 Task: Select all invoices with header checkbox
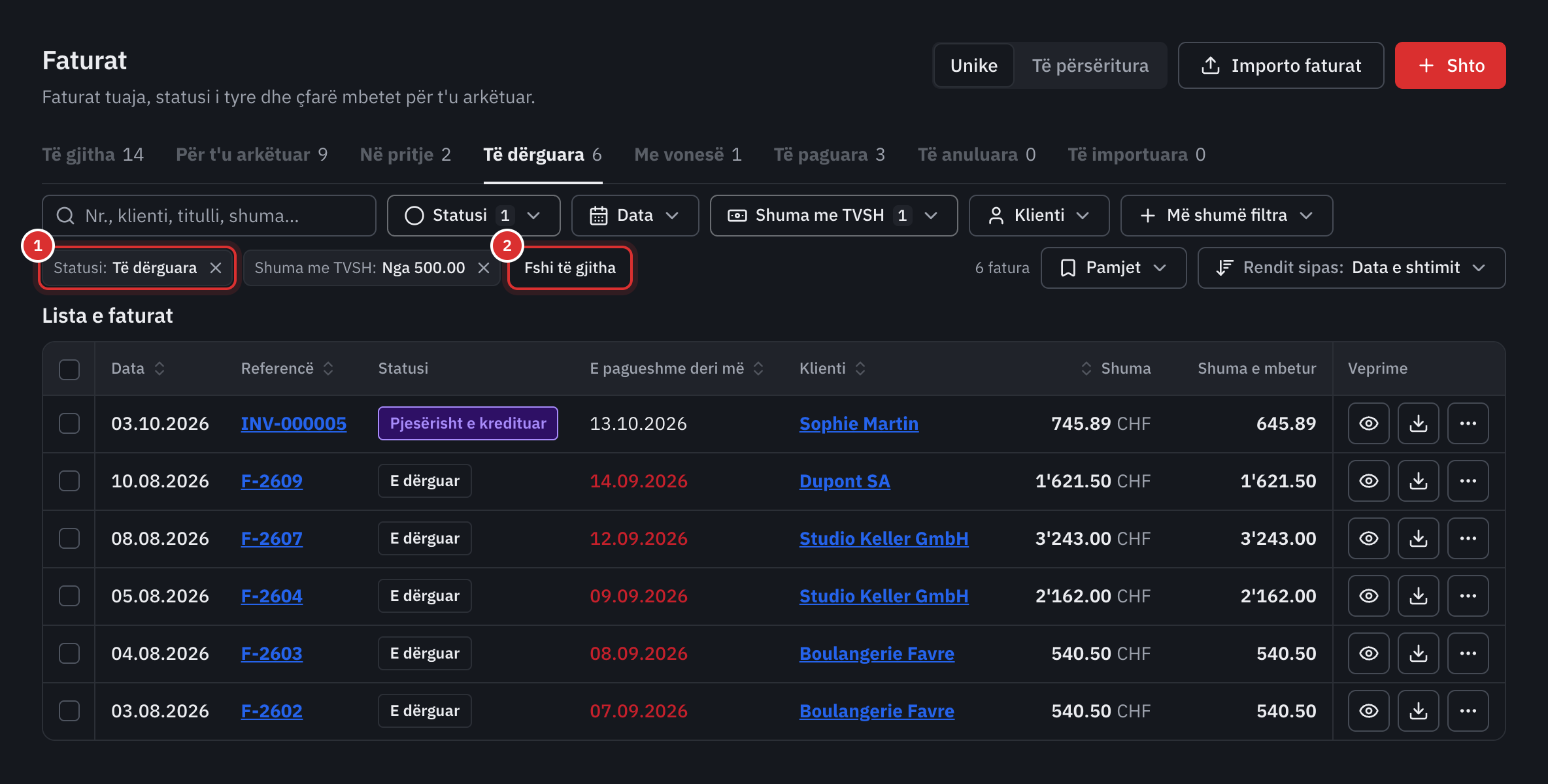point(69,369)
